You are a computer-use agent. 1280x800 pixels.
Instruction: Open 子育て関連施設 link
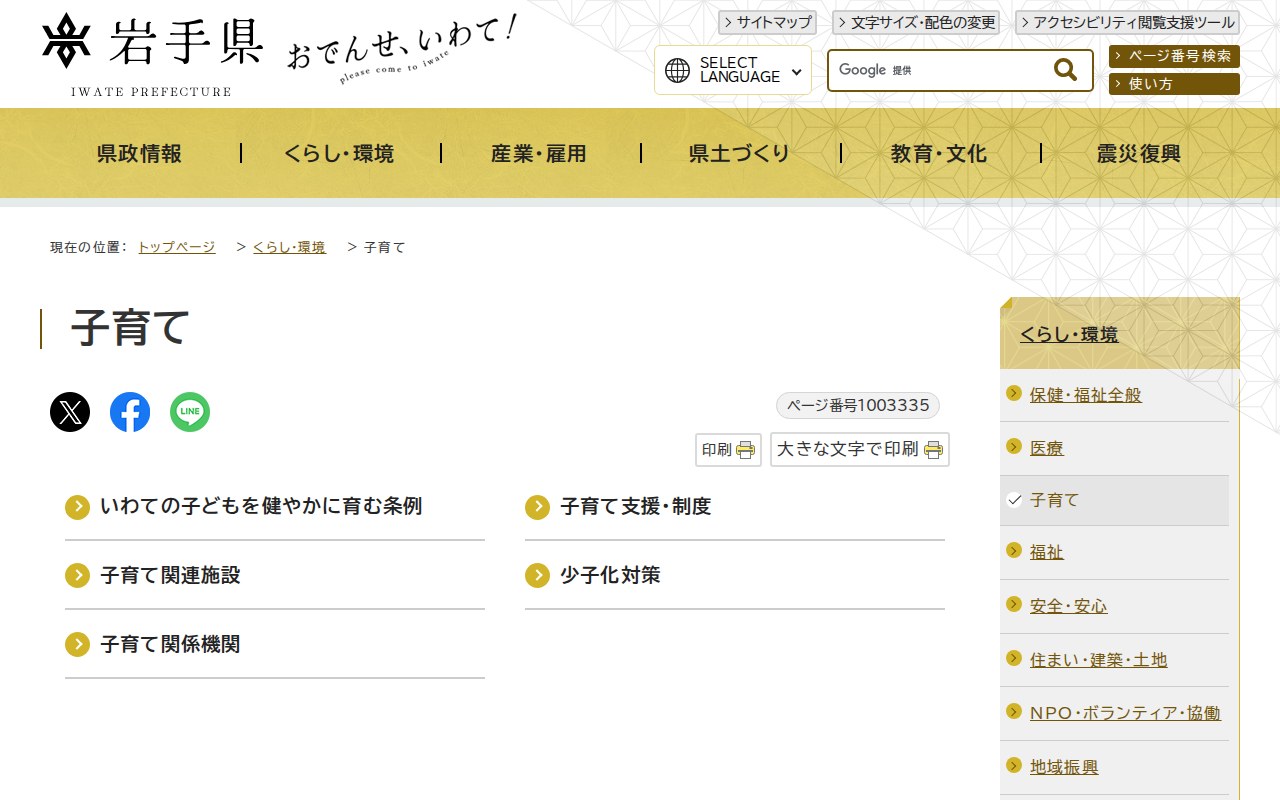pos(171,576)
